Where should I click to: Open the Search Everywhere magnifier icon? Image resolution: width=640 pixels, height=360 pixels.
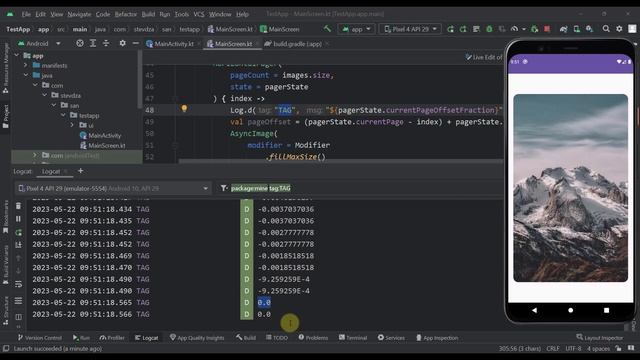click(x=606, y=29)
